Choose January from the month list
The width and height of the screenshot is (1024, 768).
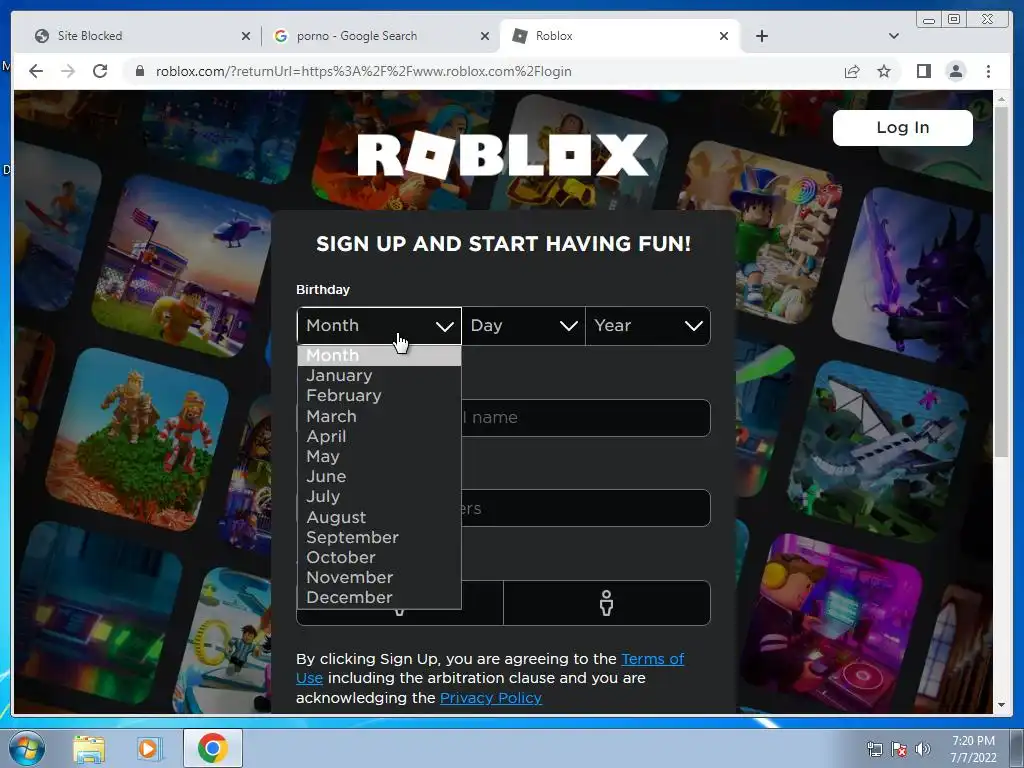click(379, 376)
